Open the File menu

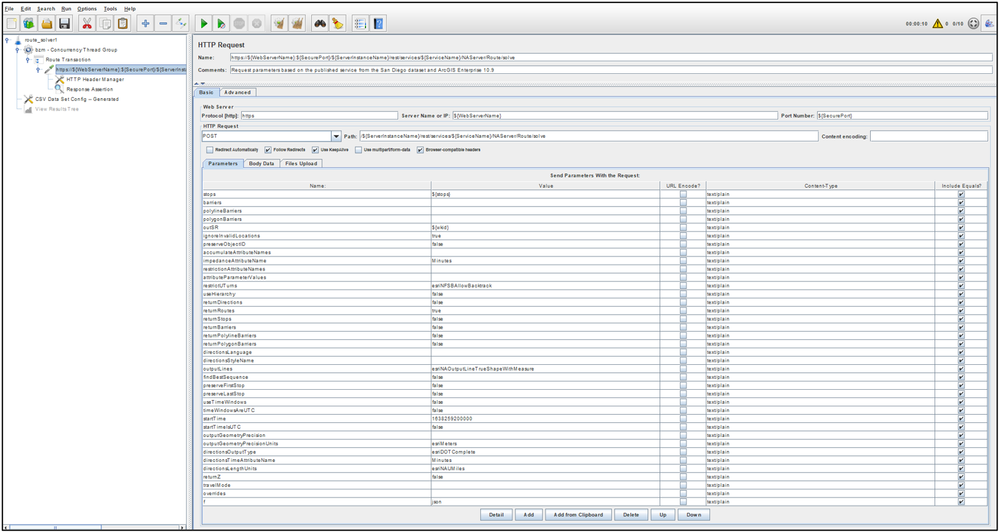click(x=9, y=9)
